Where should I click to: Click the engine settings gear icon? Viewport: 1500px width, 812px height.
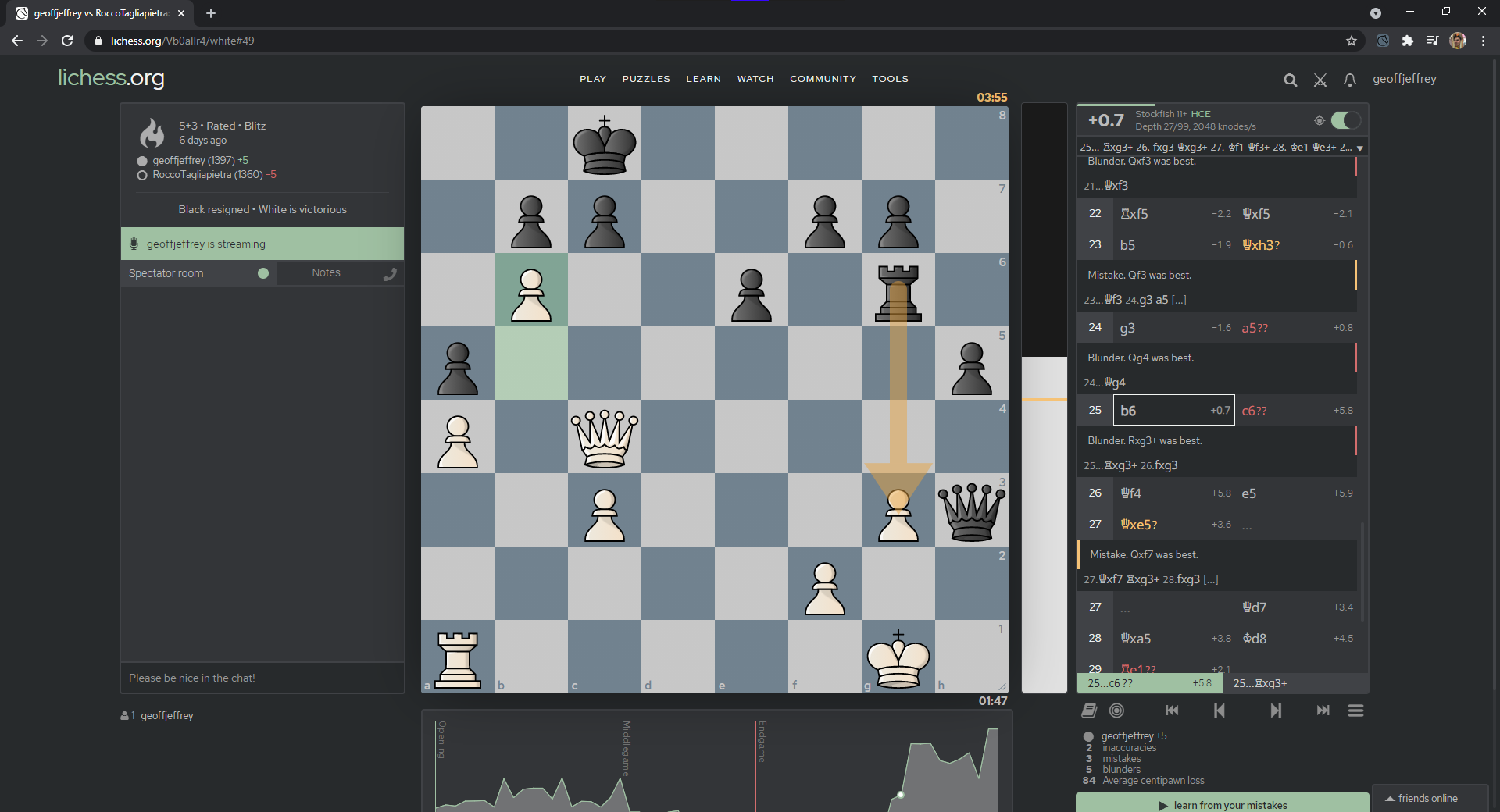1319,120
